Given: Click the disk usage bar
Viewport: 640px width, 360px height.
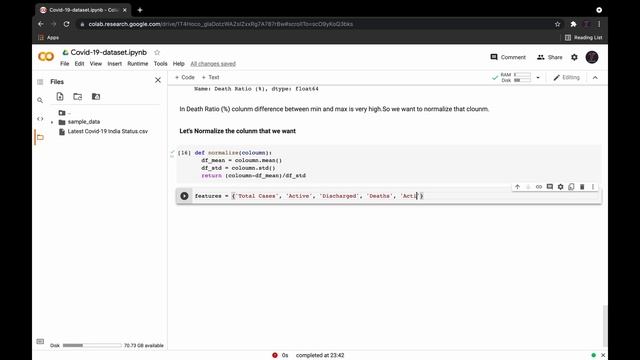Looking at the screenshot, I should click(x=92, y=345).
